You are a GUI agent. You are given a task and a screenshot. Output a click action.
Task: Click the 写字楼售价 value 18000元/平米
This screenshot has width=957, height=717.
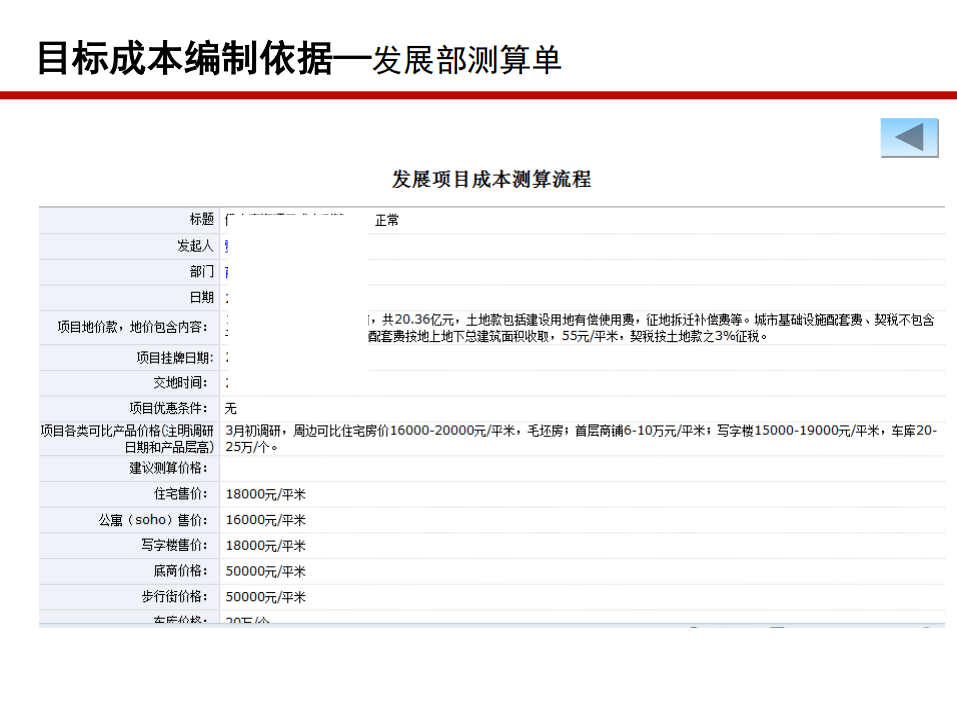coord(265,546)
